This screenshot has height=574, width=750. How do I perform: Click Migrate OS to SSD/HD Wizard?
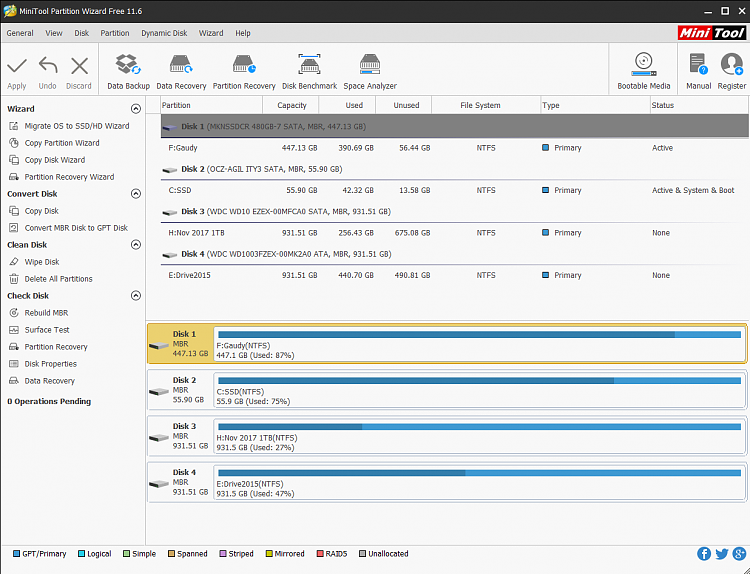[x=76, y=126]
